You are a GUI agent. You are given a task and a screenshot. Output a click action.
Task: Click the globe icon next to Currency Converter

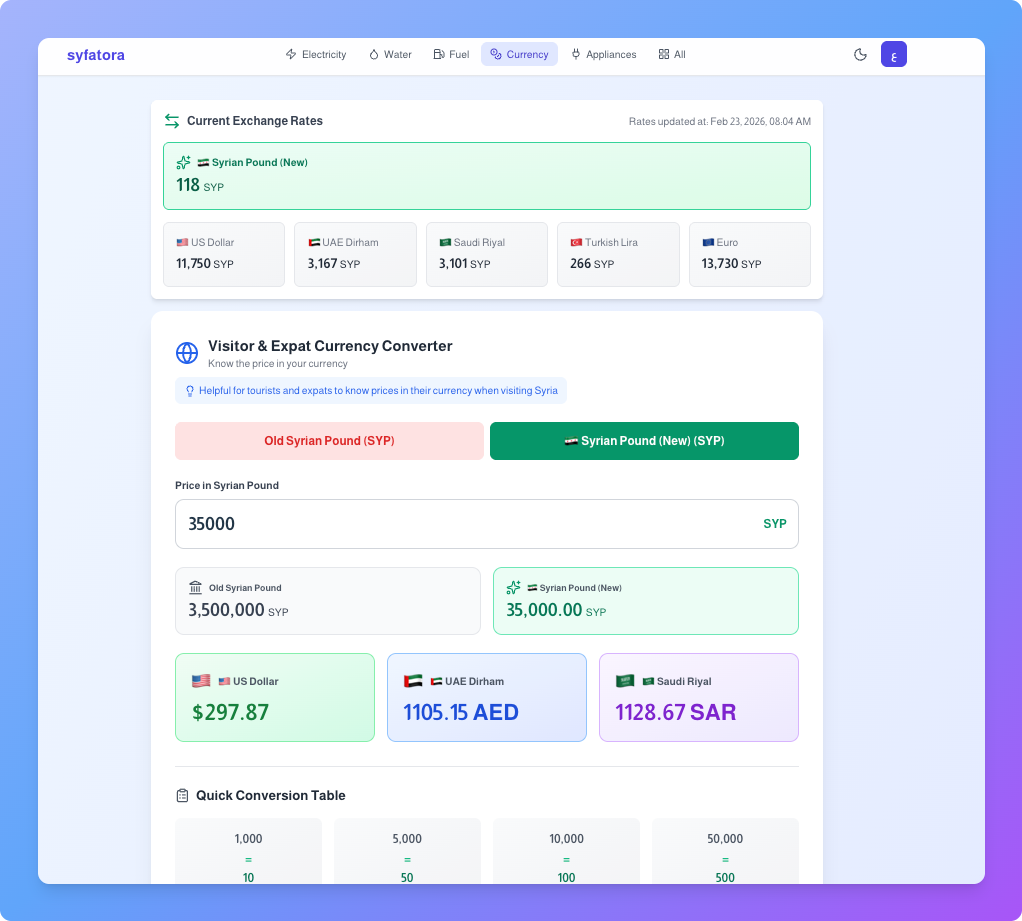pos(187,353)
